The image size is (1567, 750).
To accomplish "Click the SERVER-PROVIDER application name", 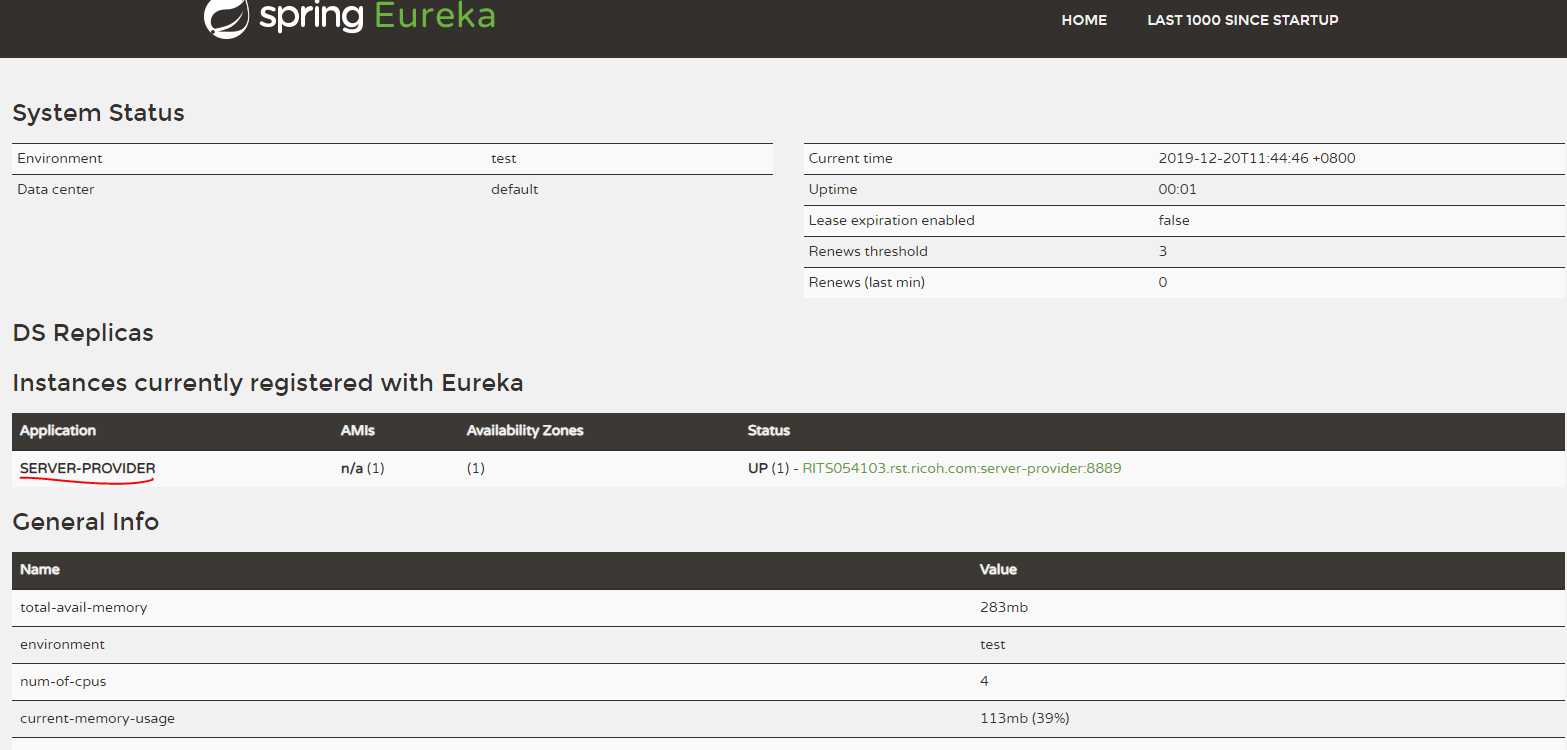I will tap(88, 468).
